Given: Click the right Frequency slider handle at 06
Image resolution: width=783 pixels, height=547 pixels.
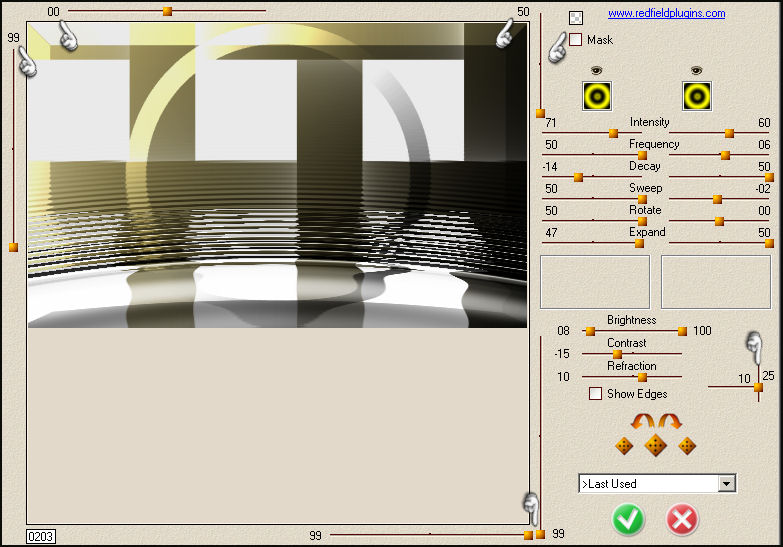Looking at the screenshot, I should (726, 155).
